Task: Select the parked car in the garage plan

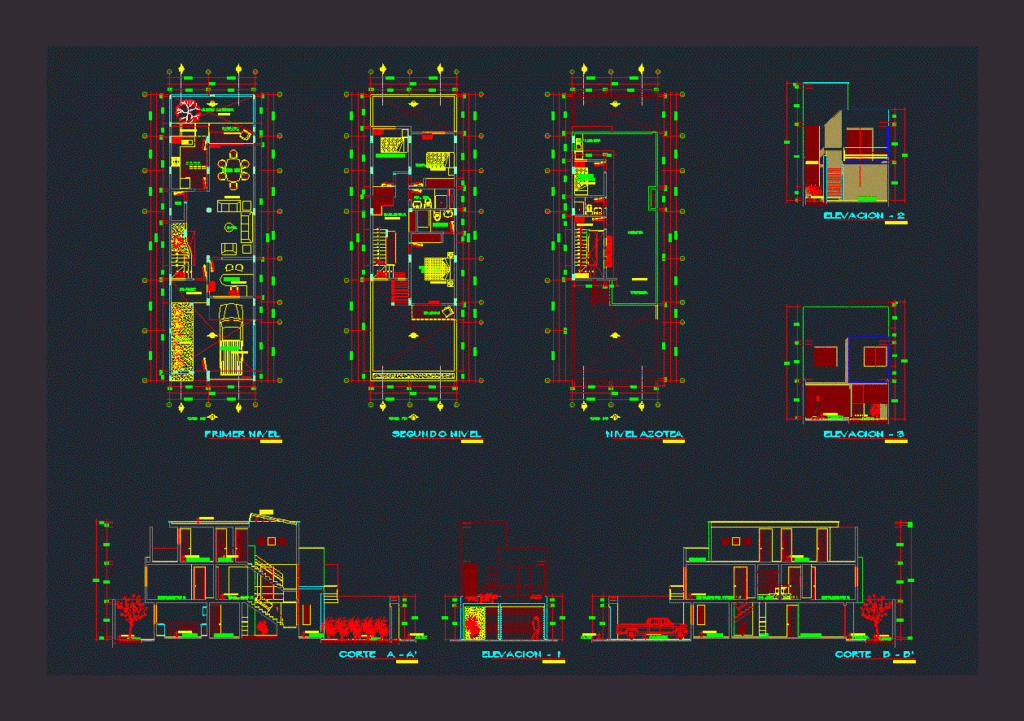Action: (x=231, y=340)
